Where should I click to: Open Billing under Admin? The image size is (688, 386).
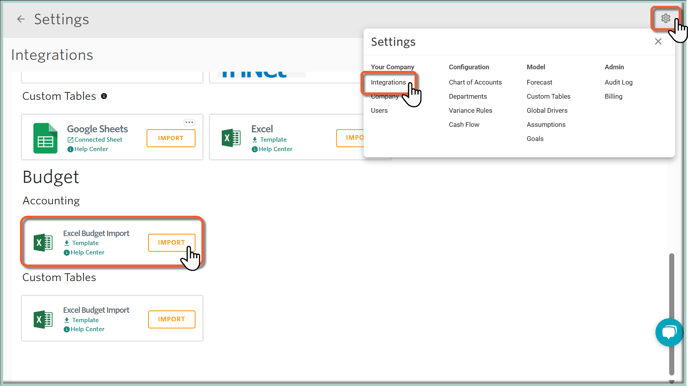point(613,96)
